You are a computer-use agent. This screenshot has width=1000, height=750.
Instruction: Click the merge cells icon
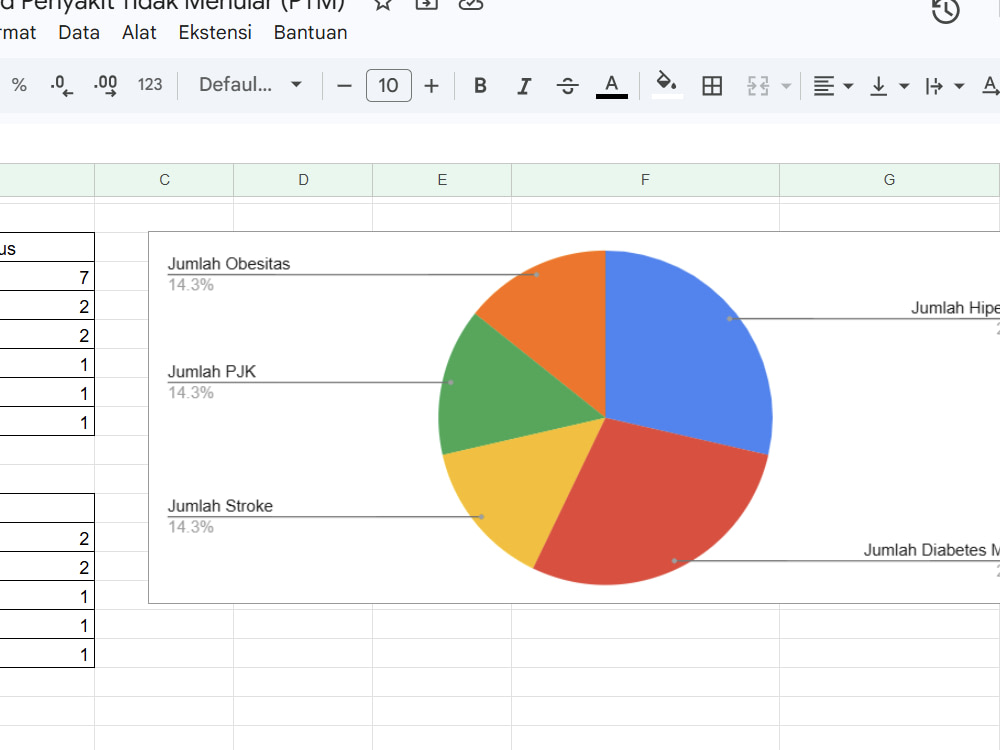[x=758, y=85]
